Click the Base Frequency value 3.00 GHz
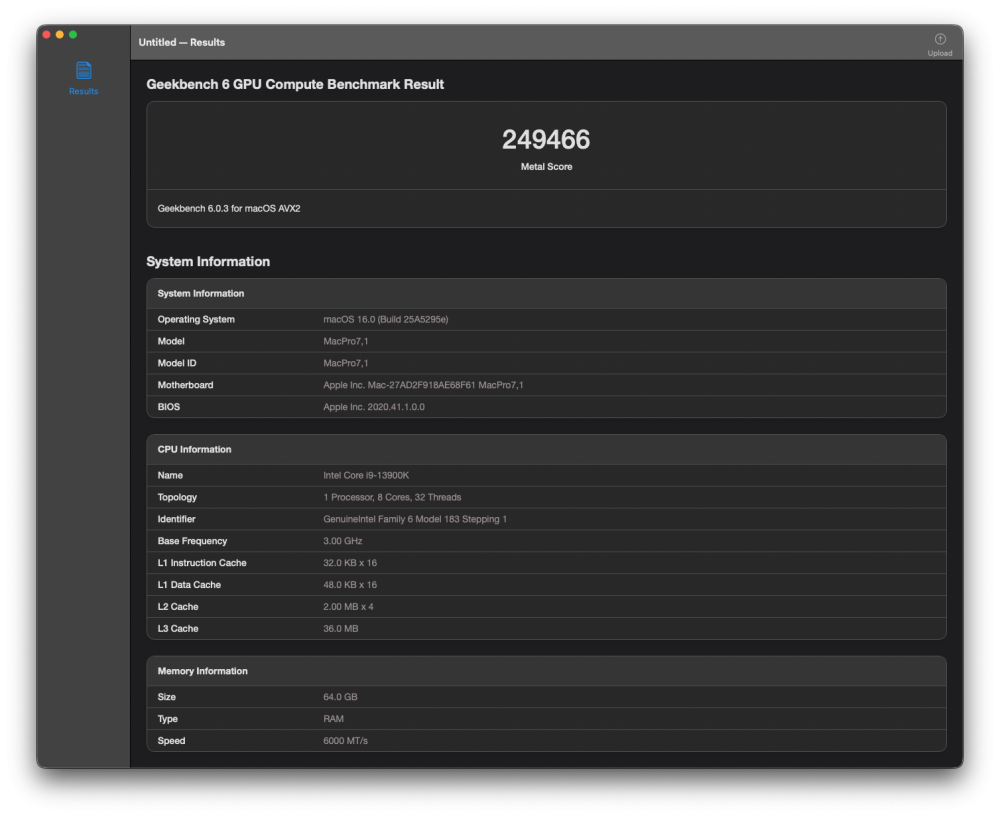Image resolution: width=1000 pixels, height=817 pixels. (x=342, y=541)
